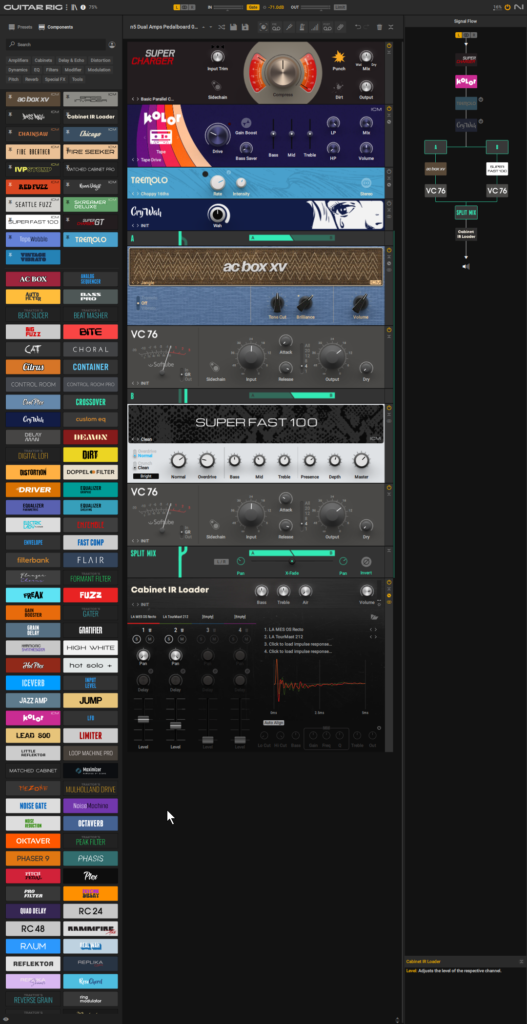Switch to the Components tab
Screen dimensions: 527x1024
click(x=56, y=27)
